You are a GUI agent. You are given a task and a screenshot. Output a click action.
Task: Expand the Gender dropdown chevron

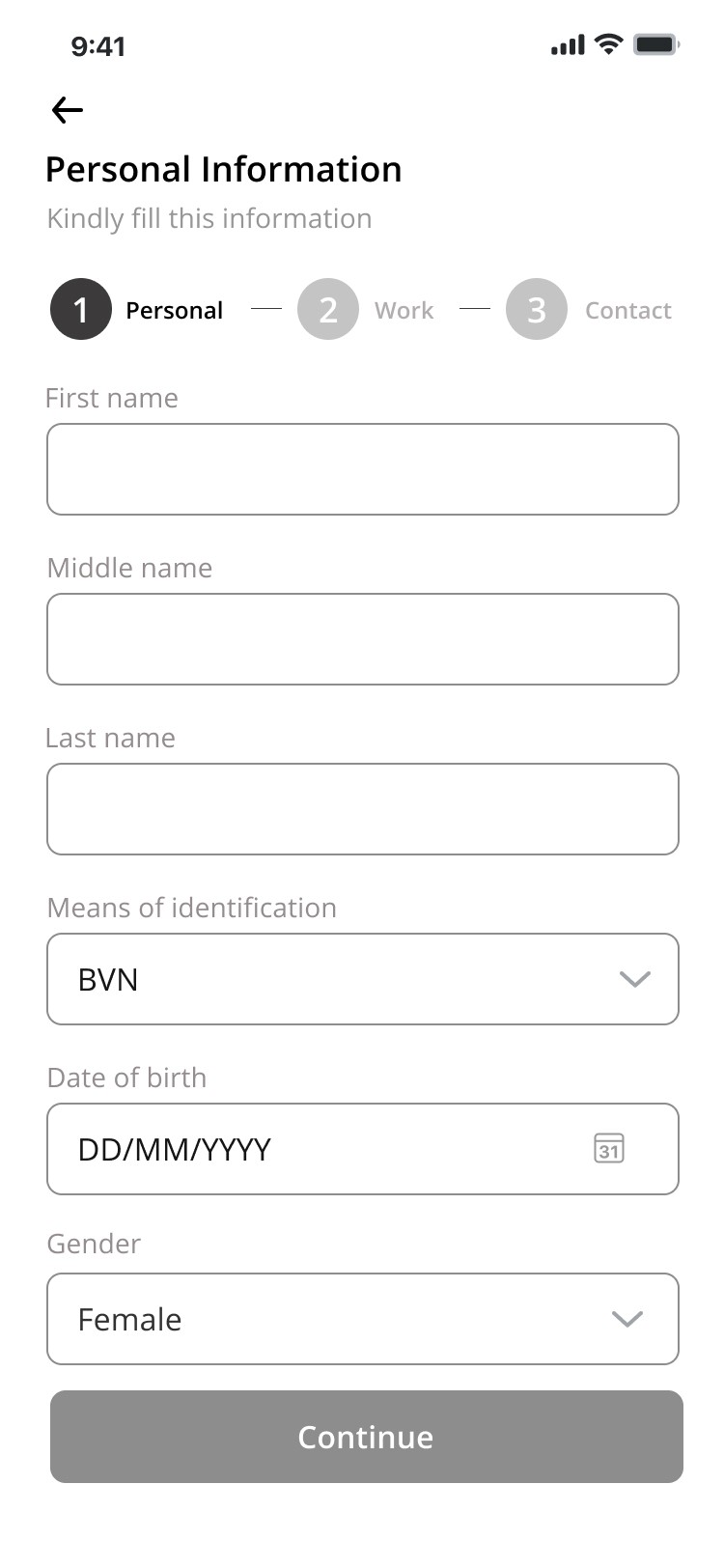pyautogui.click(x=627, y=1319)
